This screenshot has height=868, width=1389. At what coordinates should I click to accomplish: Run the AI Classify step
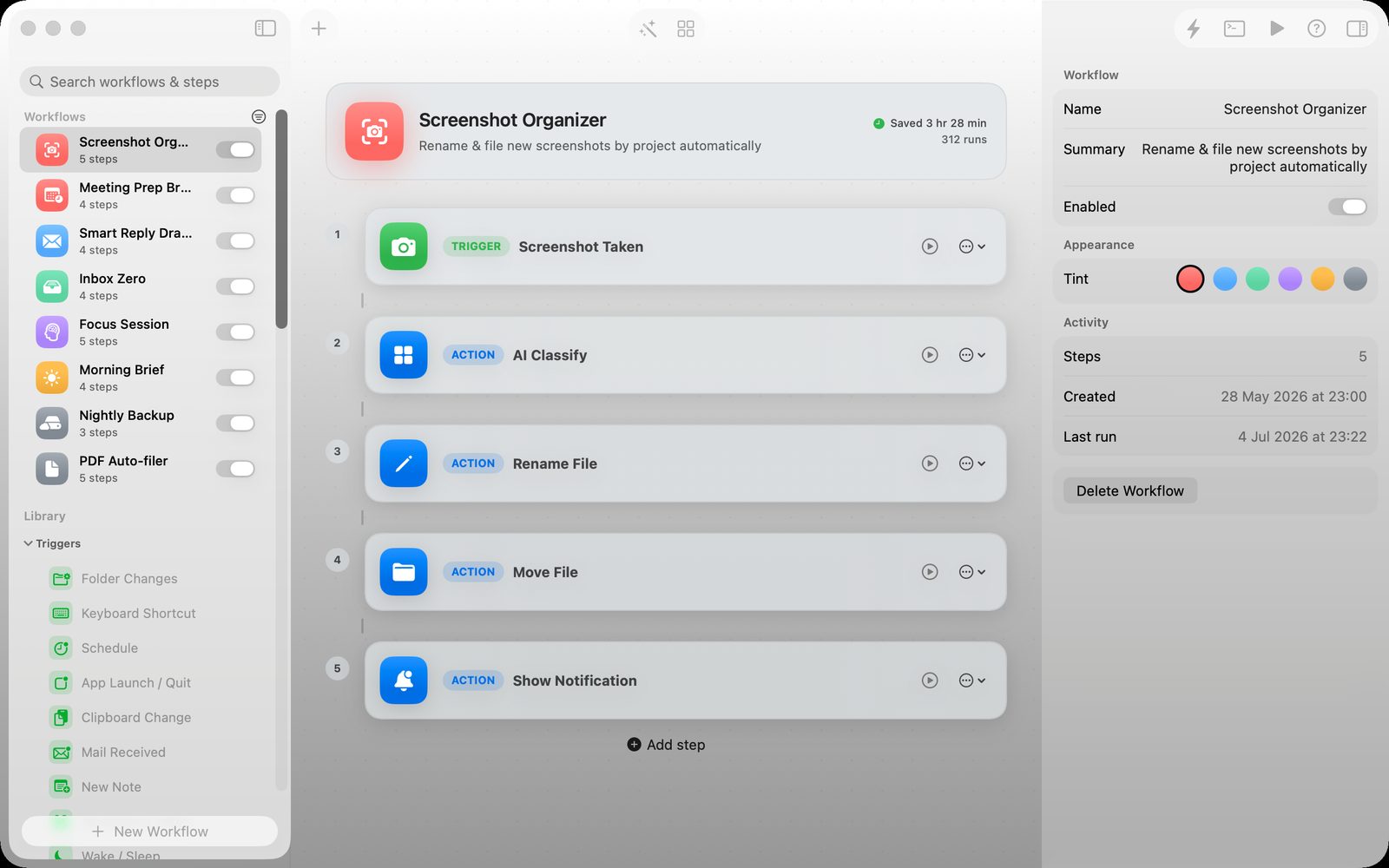930,355
